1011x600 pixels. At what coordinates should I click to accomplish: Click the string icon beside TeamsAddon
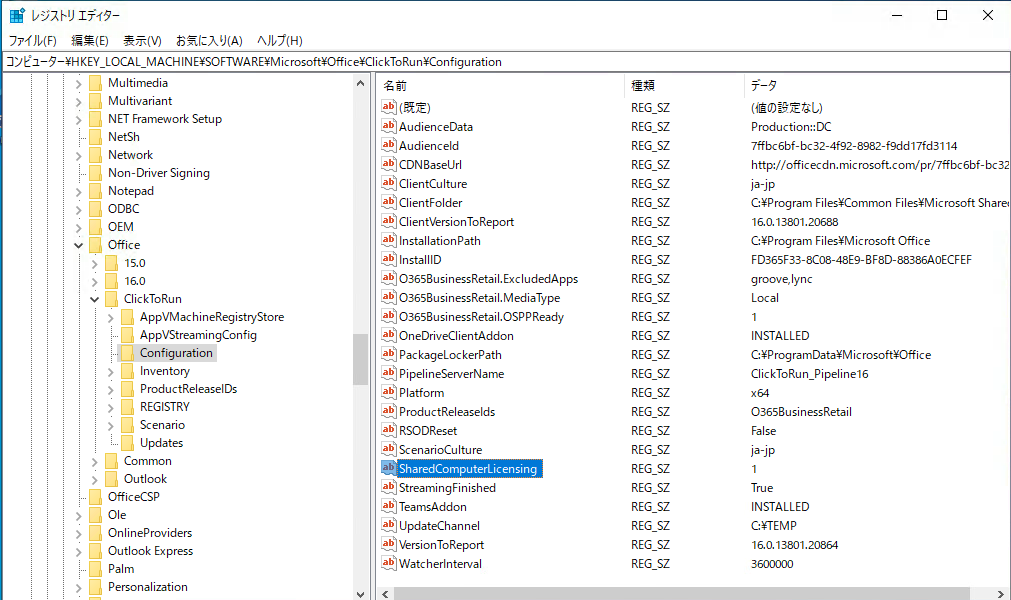[388, 507]
